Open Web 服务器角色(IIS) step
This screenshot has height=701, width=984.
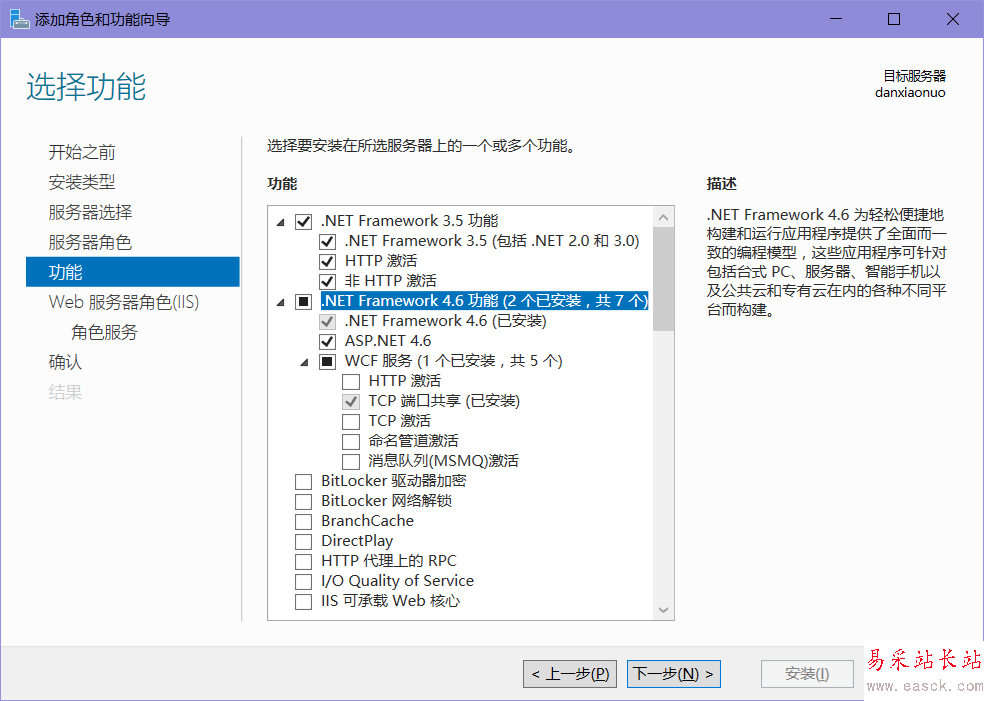tap(124, 302)
